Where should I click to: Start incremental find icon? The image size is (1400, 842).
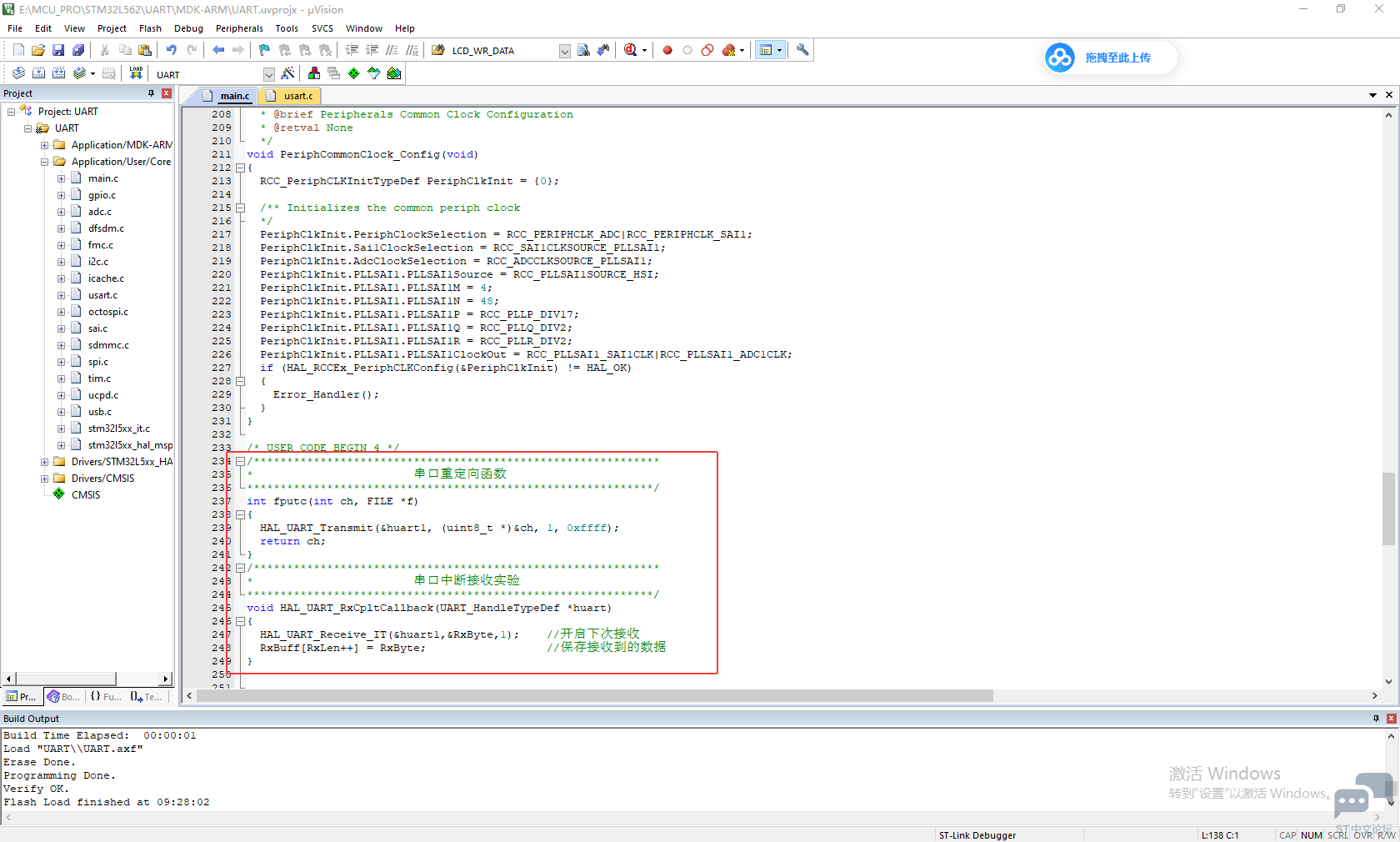pyautogui.click(x=603, y=50)
